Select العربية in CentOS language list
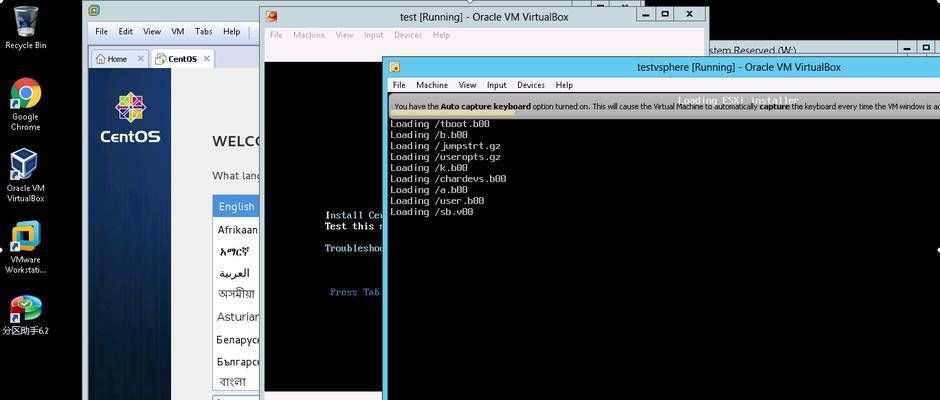The height and width of the screenshot is (400, 940). click(236, 273)
